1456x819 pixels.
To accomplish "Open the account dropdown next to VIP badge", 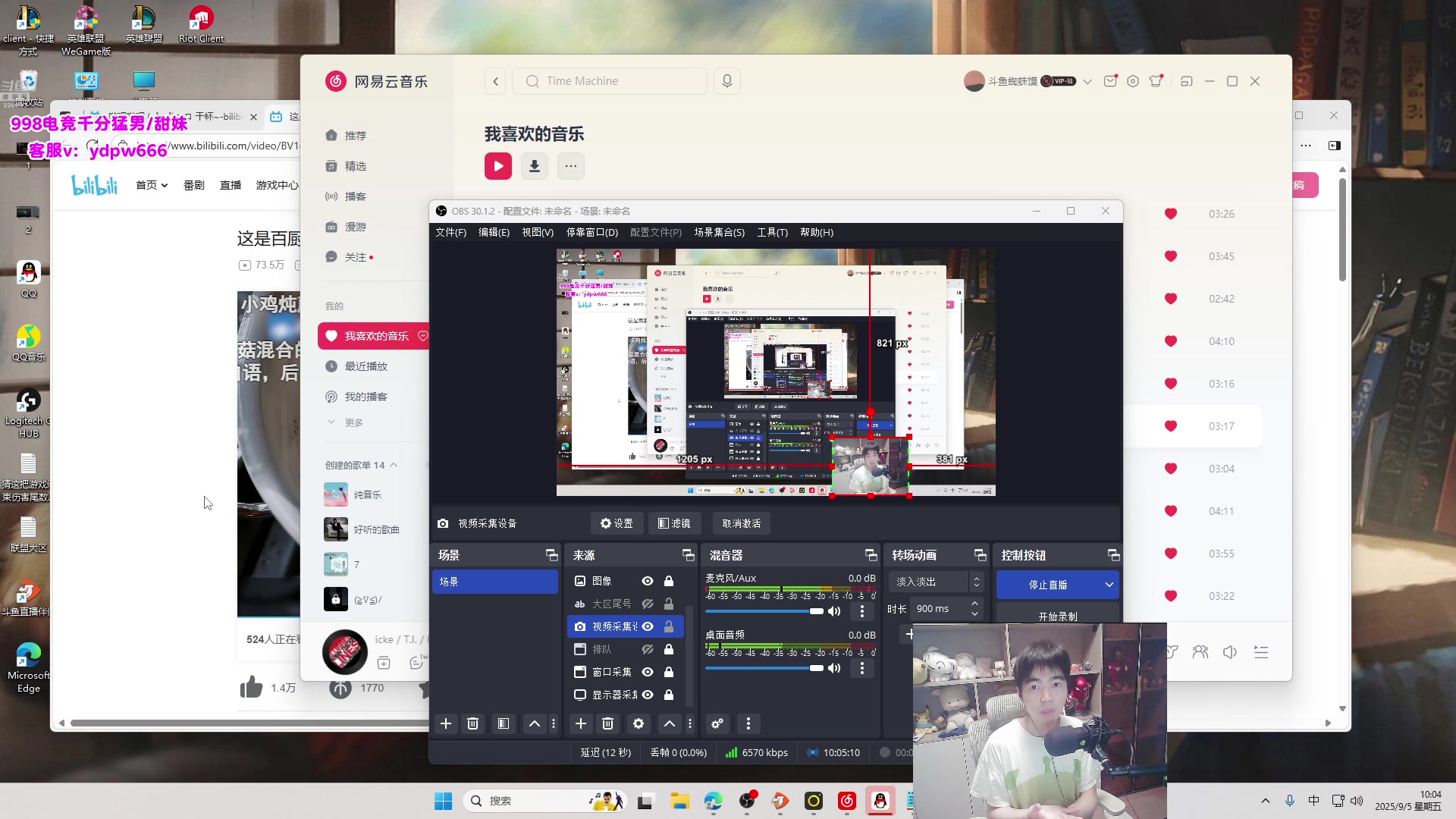I will pyautogui.click(x=1087, y=81).
